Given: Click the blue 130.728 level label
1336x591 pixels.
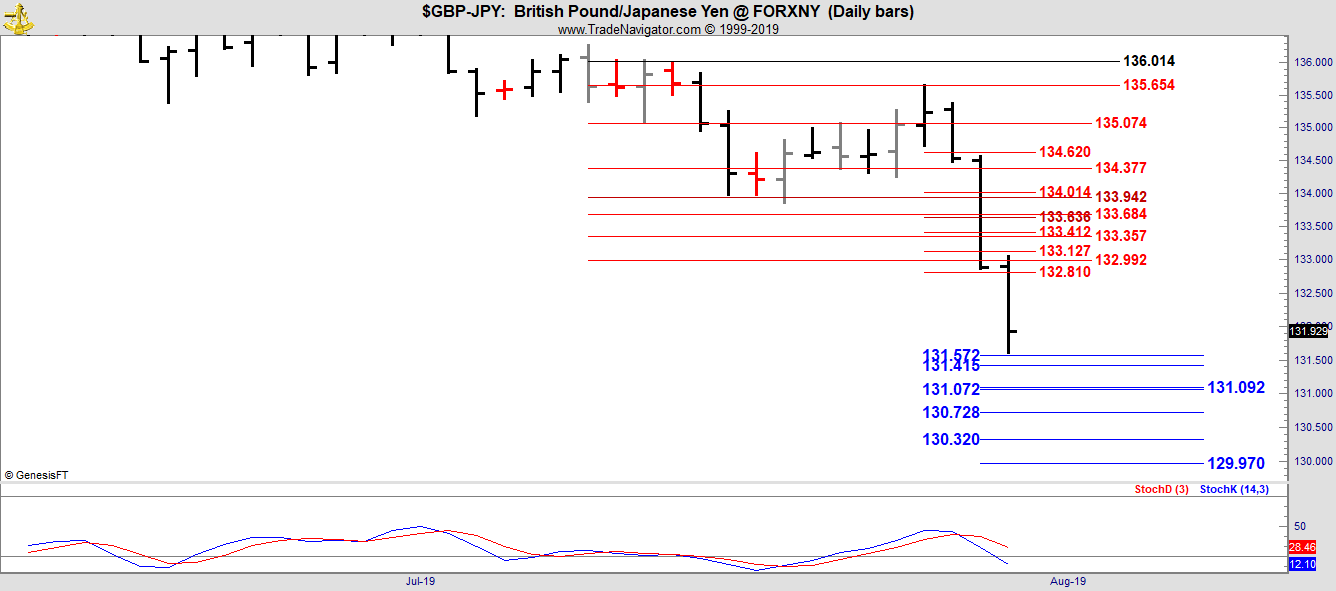Looking at the screenshot, I should point(951,413).
